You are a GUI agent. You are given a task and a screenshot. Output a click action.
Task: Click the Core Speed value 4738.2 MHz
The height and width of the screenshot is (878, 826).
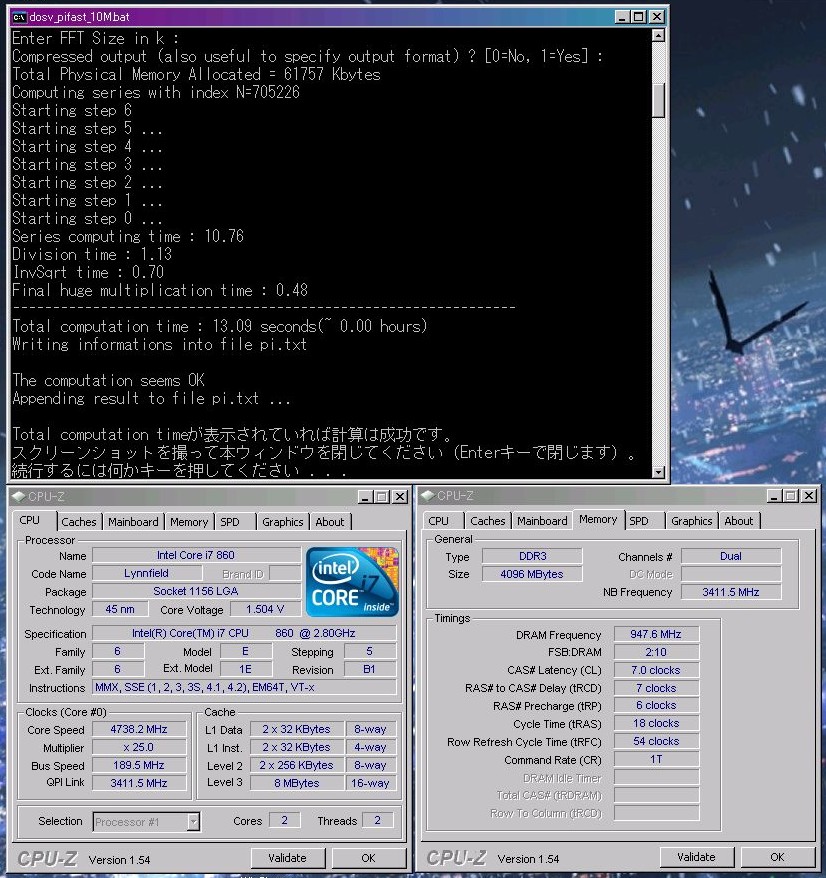139,729
